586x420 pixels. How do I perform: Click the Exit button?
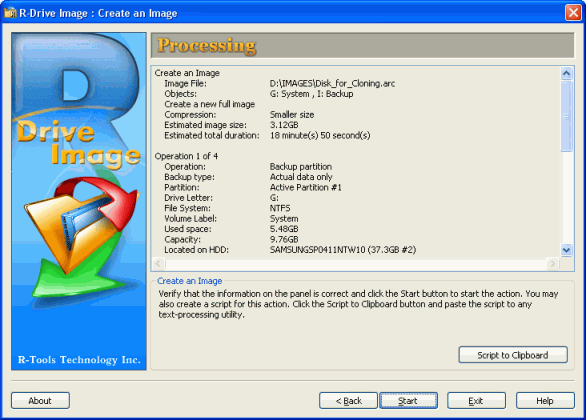(476, 401)
